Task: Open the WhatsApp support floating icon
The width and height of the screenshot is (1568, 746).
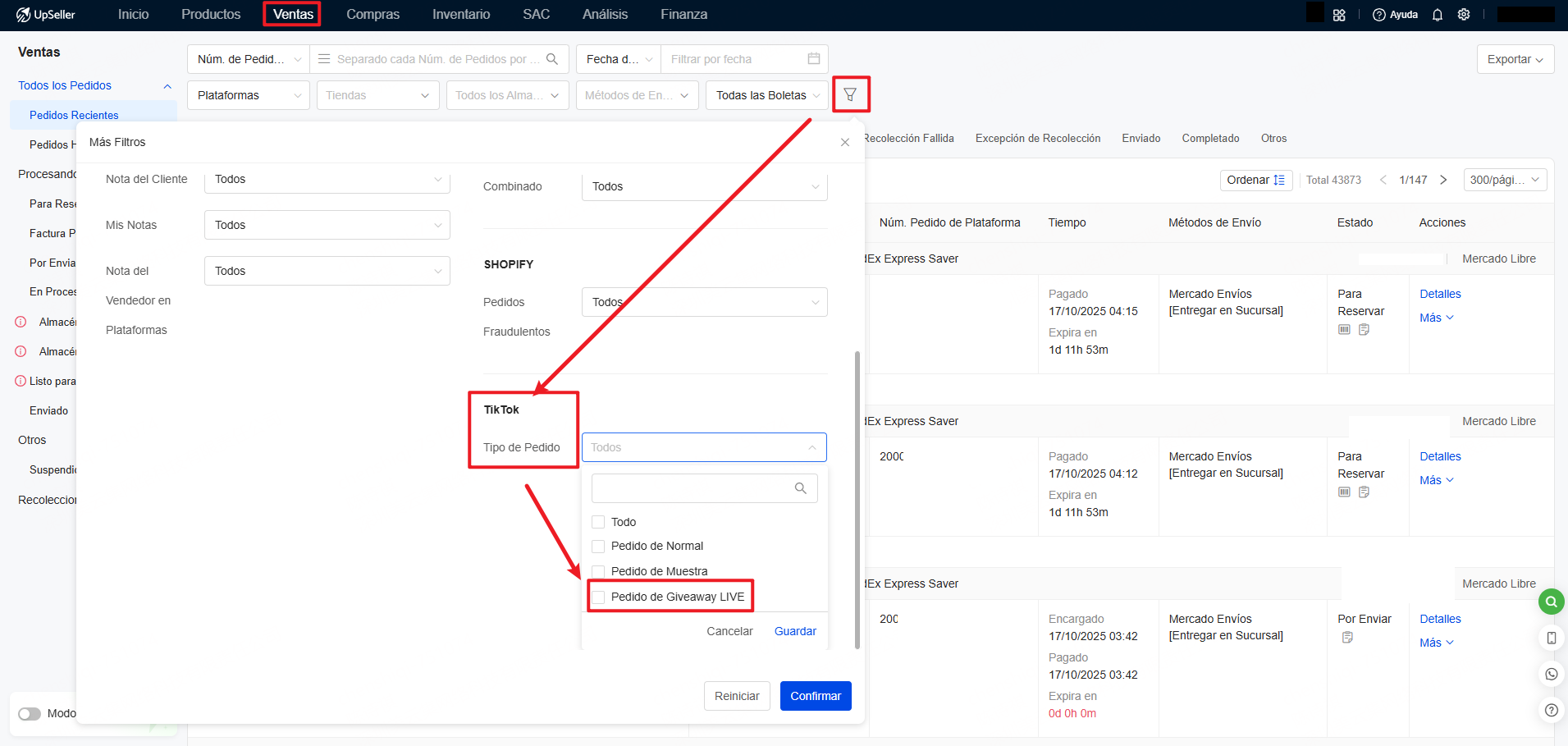Action: (1551, 674)
